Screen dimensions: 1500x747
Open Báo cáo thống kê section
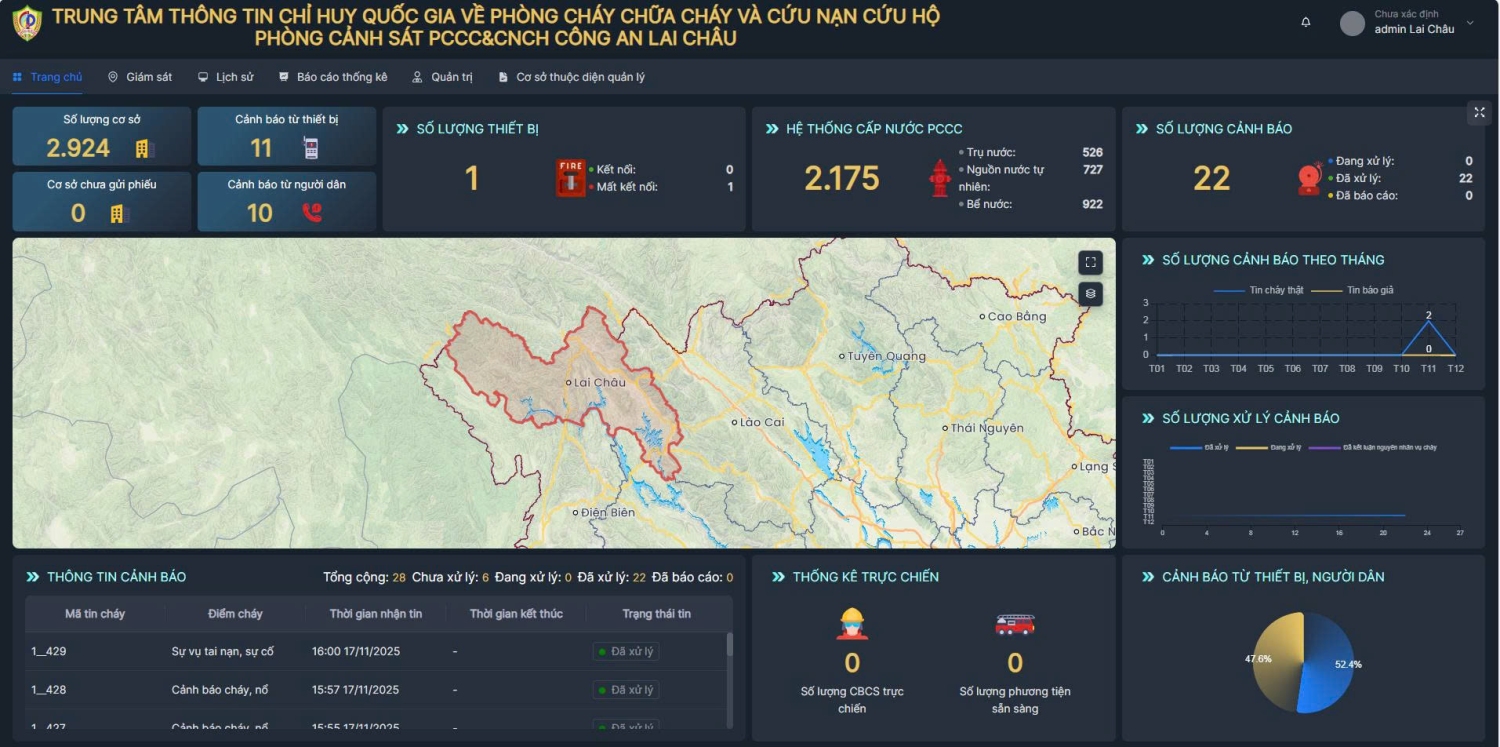click(x=332, y=77)
